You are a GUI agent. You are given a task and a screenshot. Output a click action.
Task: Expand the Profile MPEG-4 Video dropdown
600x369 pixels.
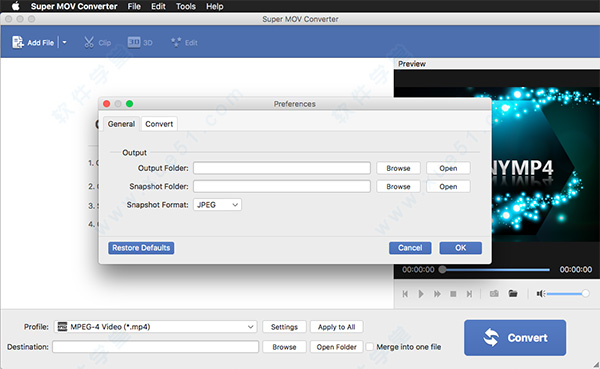click(x=155, y=327)
